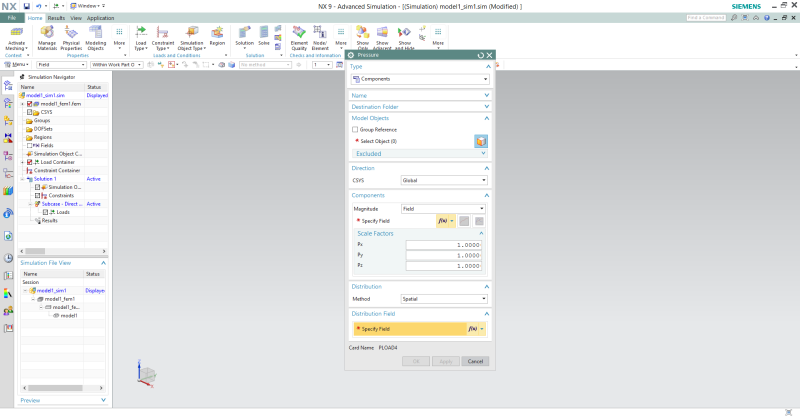Toggle CSYS checkbox in navigator
800x417 pixels.
pyautogui.click(x=30, y=112)
